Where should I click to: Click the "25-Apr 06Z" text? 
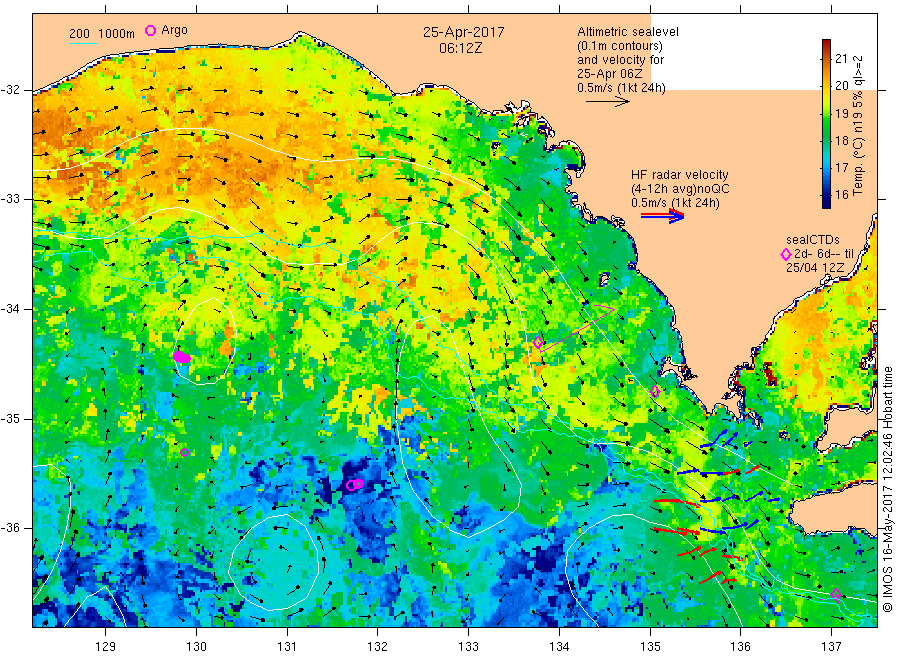pyautogui.click(x=610, y=74)
